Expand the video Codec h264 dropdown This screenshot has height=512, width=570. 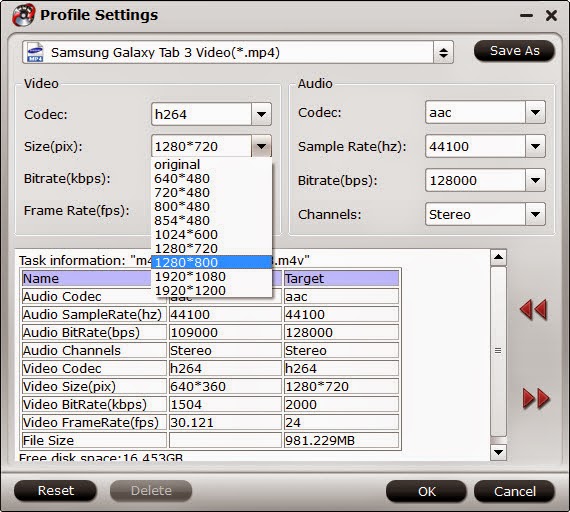click(x=261, y=114)
